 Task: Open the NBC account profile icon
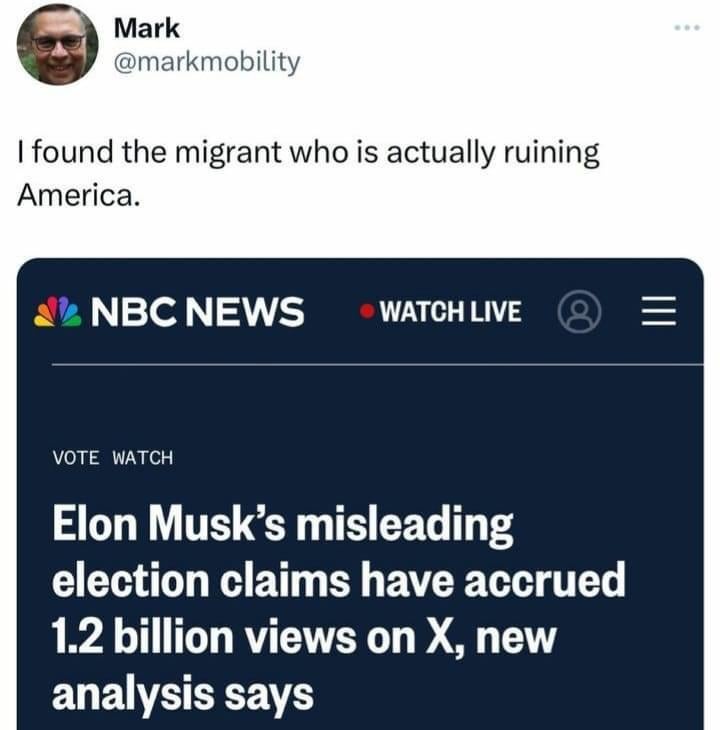tap(580, 313)
